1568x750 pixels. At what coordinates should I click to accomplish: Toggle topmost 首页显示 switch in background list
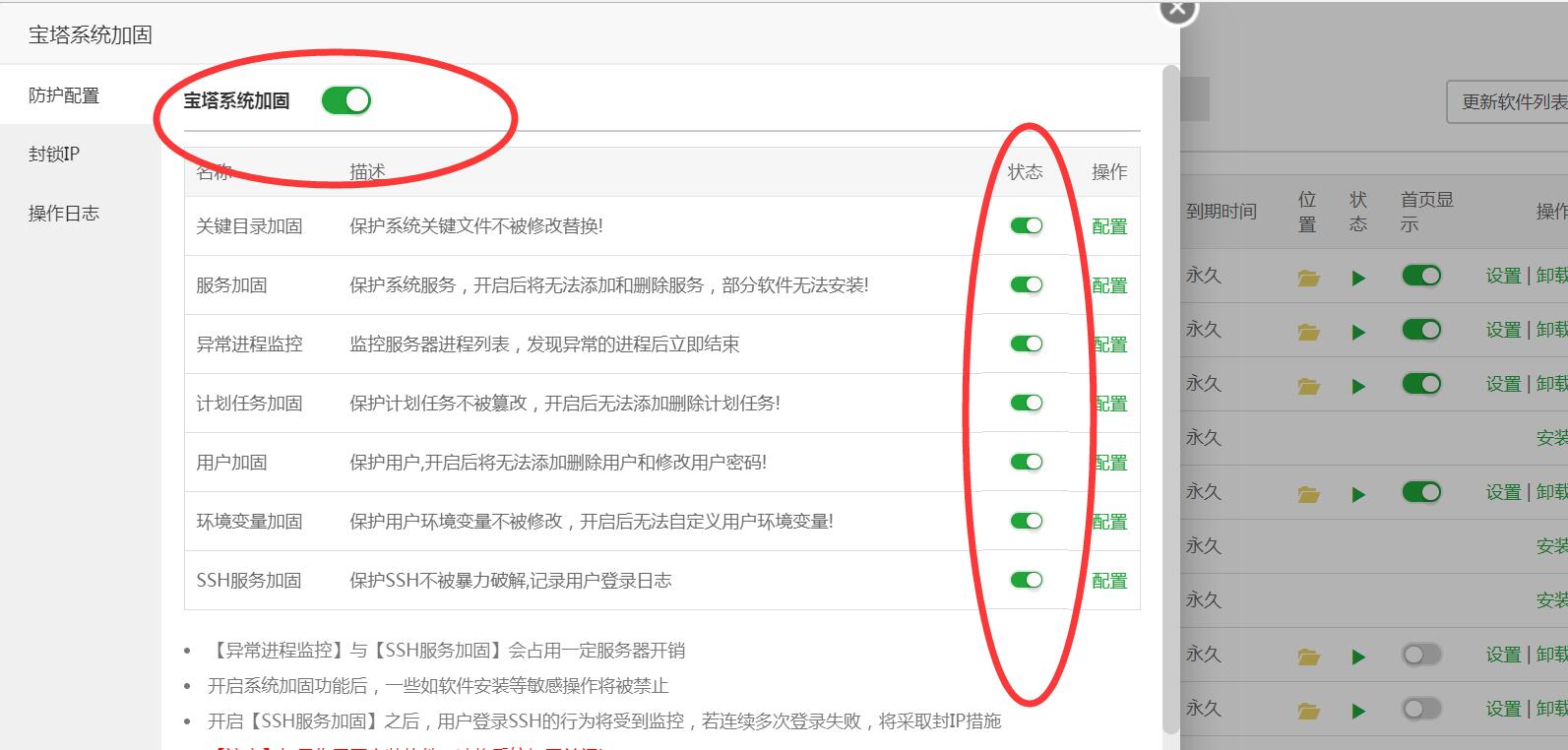coord(1421,276)
